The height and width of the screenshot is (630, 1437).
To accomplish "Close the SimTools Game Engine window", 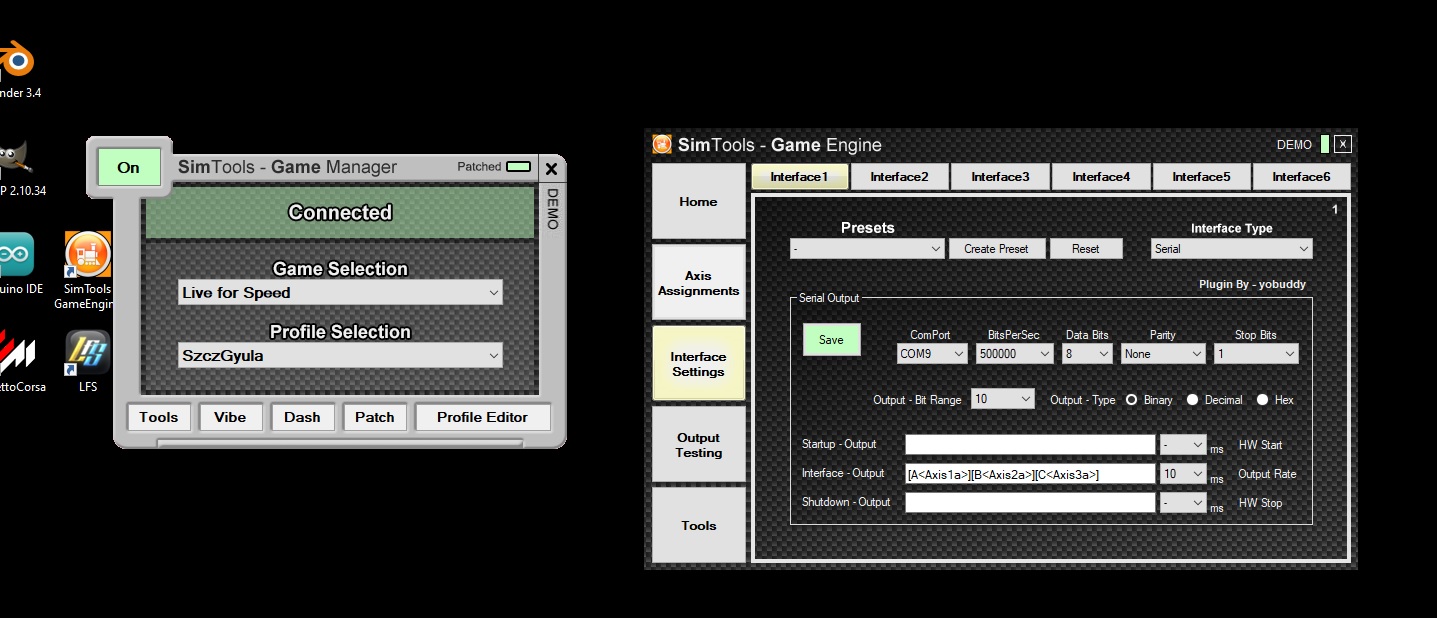I will [1342, 144].
